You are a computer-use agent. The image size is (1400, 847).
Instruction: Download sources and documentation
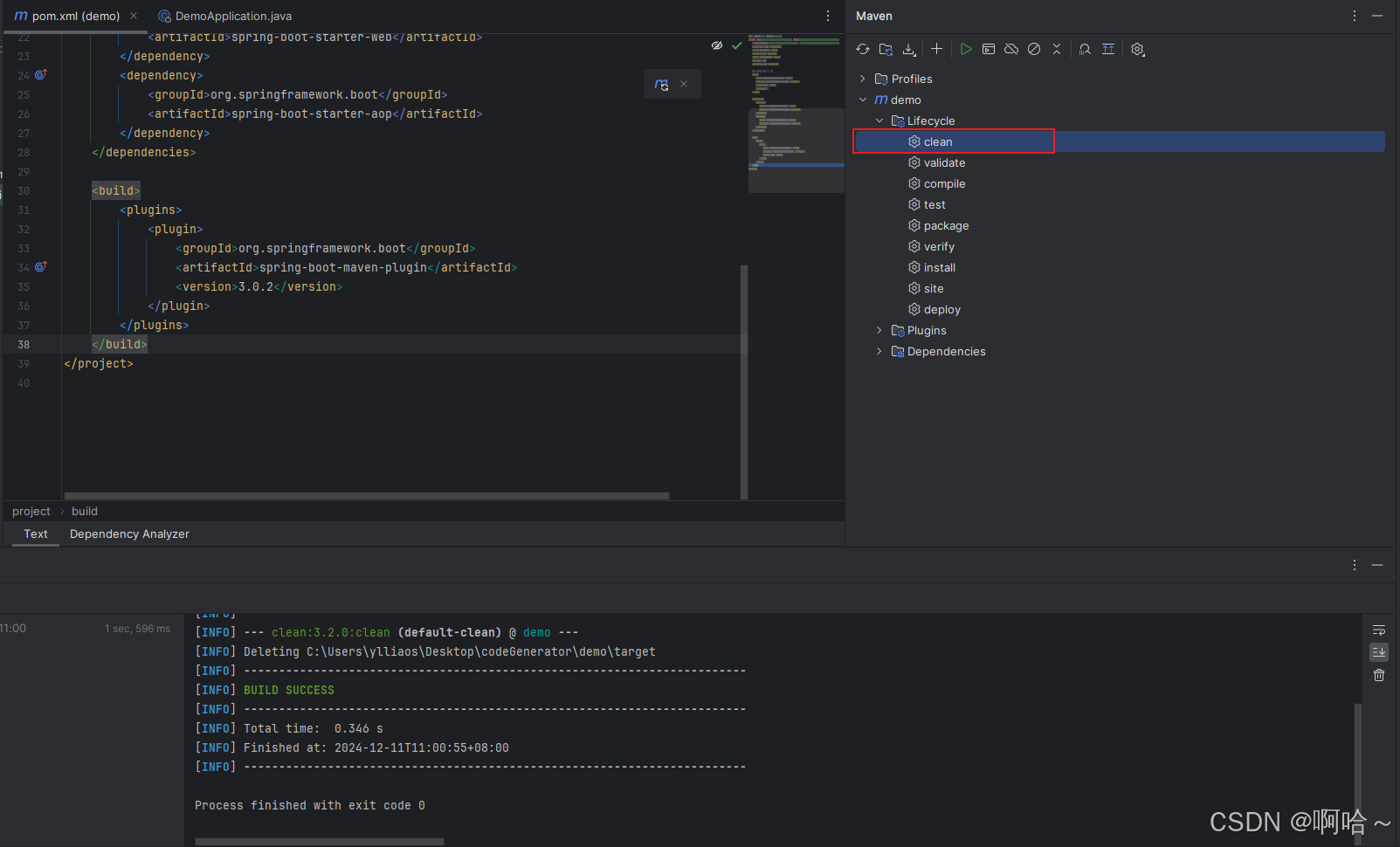[x=908, y=49]
